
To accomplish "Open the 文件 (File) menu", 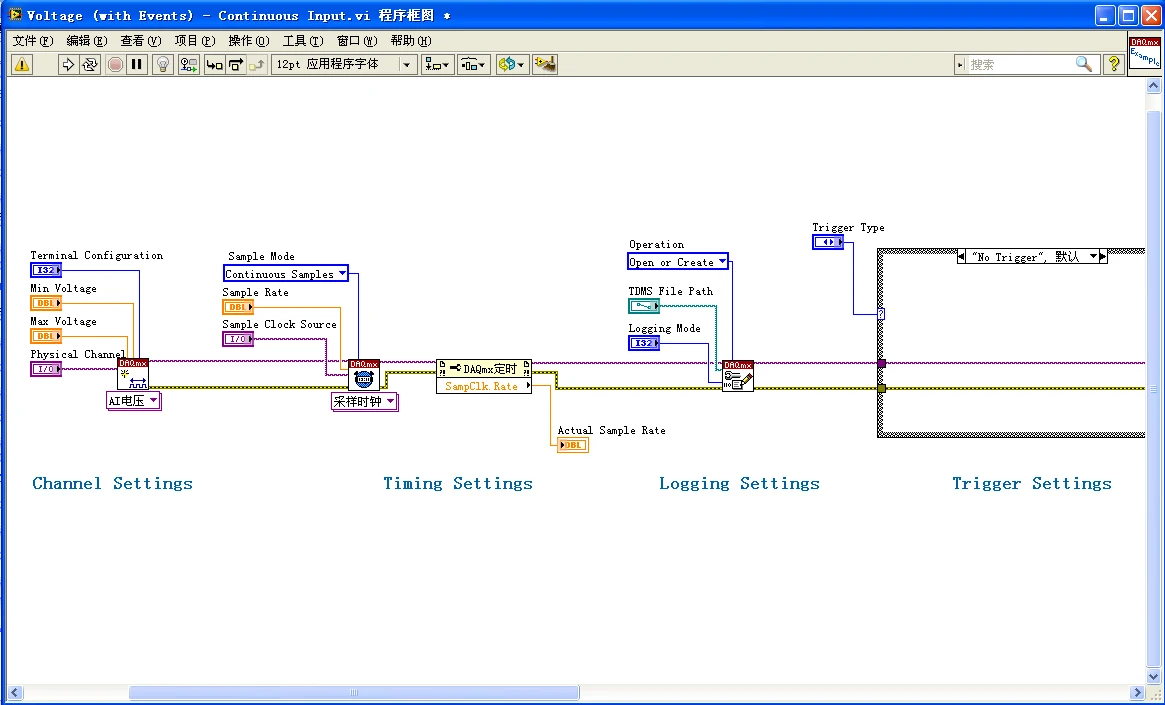I will click(x=32, y=41).
